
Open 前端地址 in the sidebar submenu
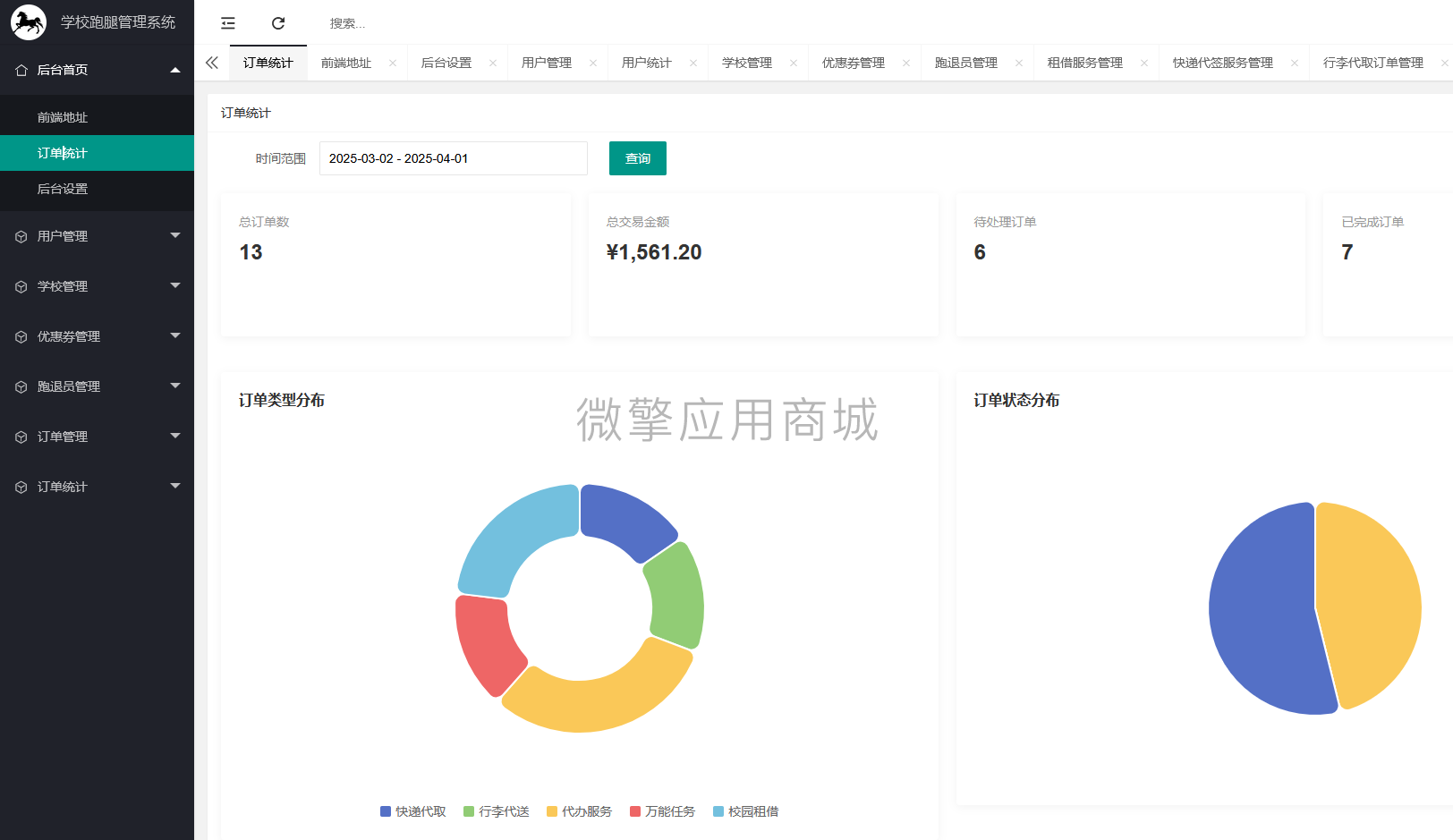click(x=97, y=117)
